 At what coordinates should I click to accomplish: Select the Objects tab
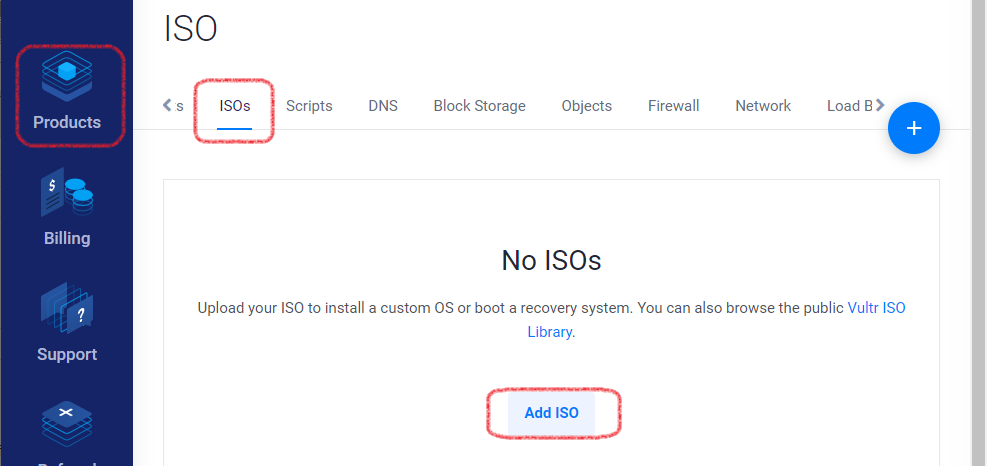(x=587, y=106)
